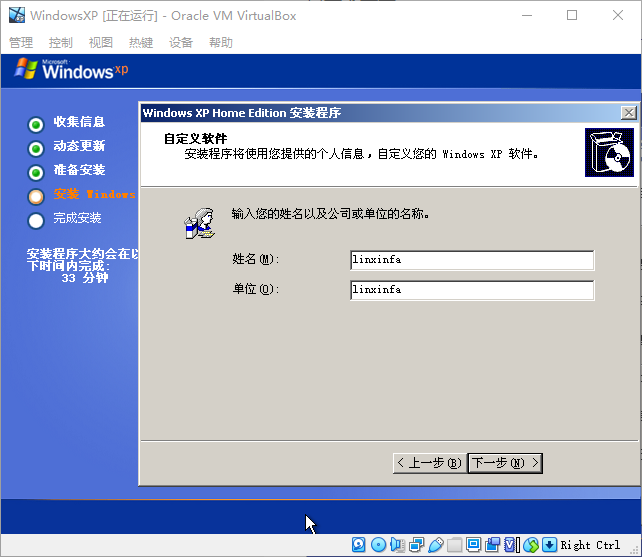Maximize the VirtualBox window

click(572, 16)
